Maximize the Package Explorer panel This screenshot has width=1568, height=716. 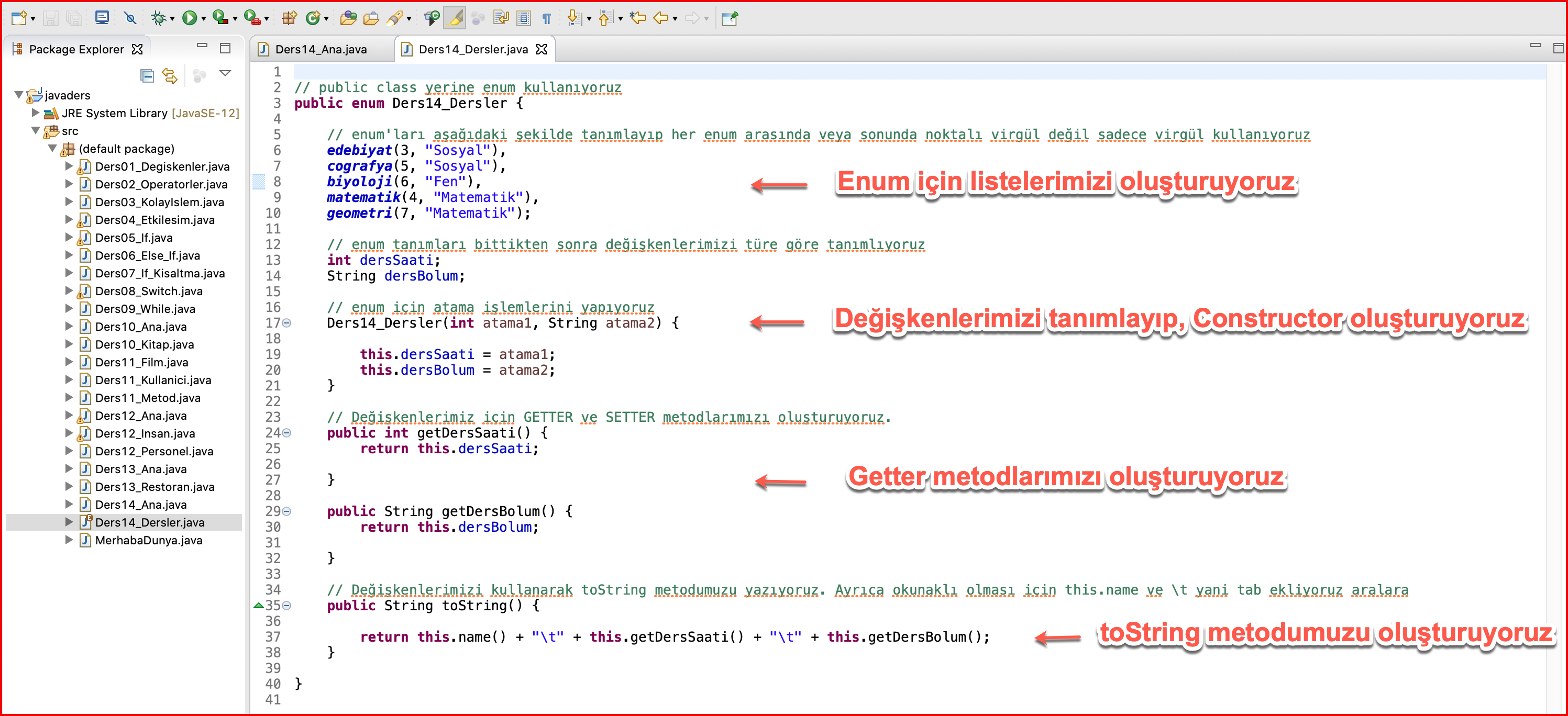tap(225, 48)
